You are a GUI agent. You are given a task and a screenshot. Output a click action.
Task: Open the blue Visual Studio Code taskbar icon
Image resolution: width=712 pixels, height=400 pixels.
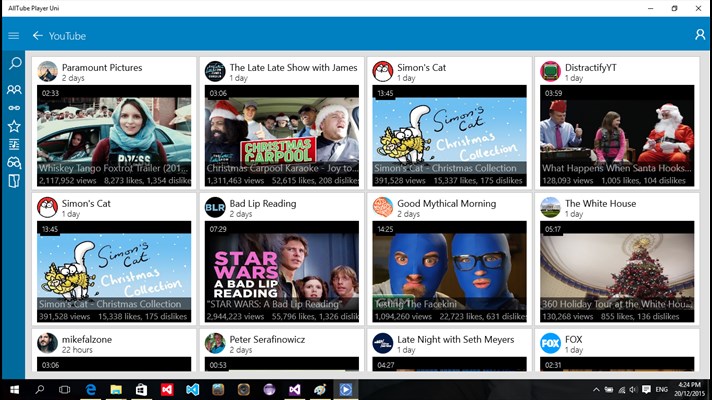[193, 390]
